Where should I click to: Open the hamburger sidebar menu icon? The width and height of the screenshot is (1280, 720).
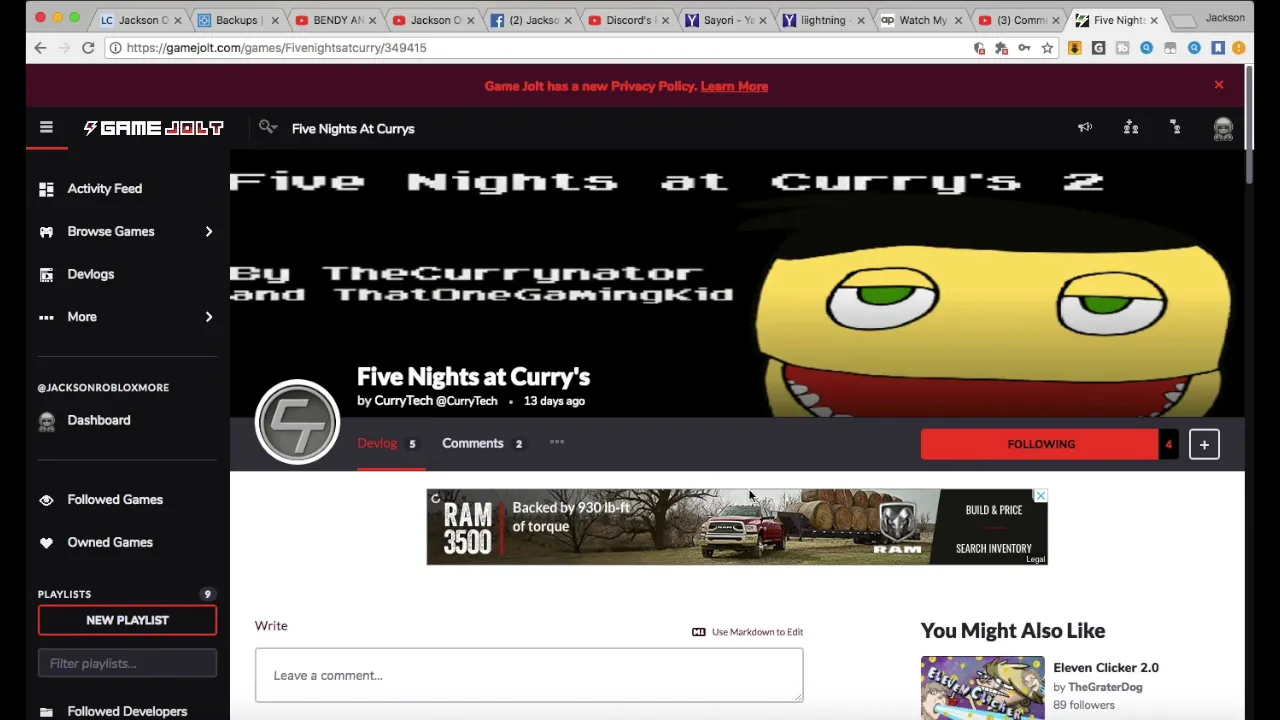[x=46, y=127]
